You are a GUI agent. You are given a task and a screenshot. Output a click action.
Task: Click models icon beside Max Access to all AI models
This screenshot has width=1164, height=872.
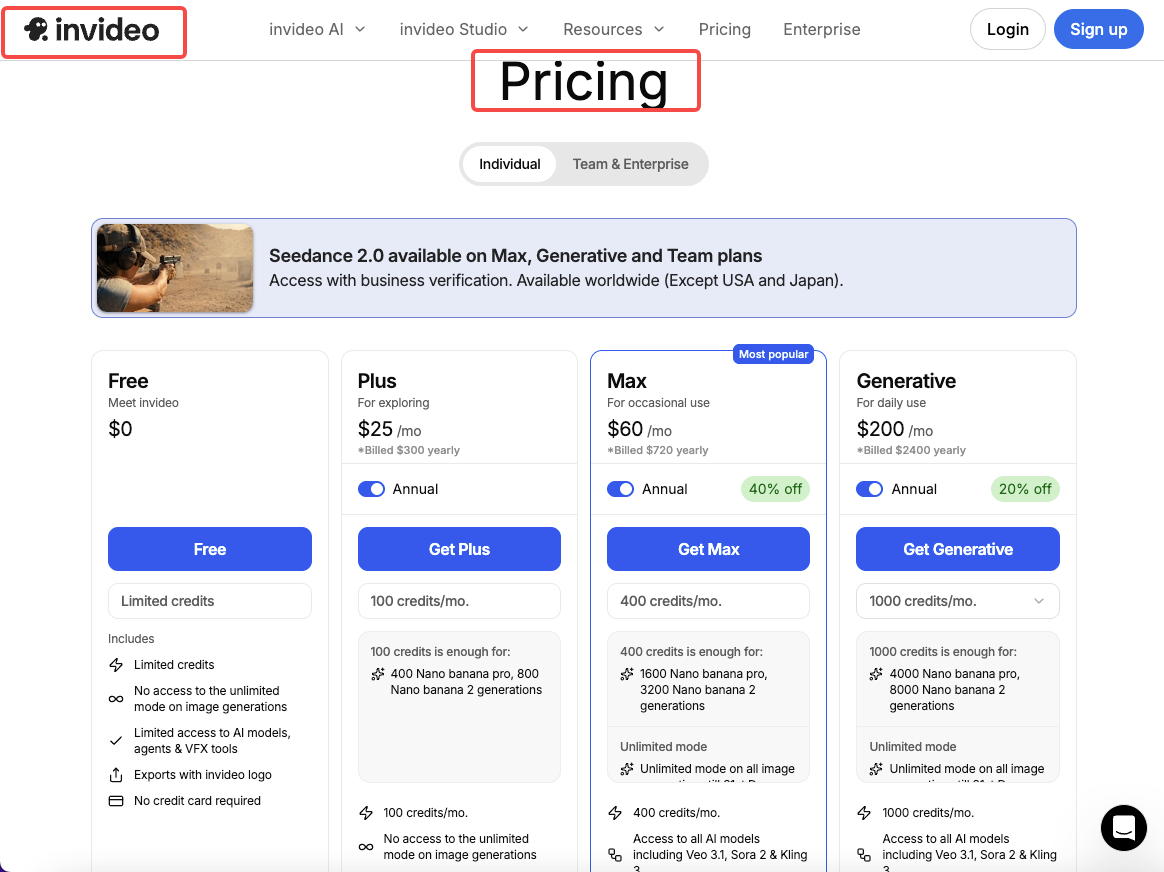615,855
